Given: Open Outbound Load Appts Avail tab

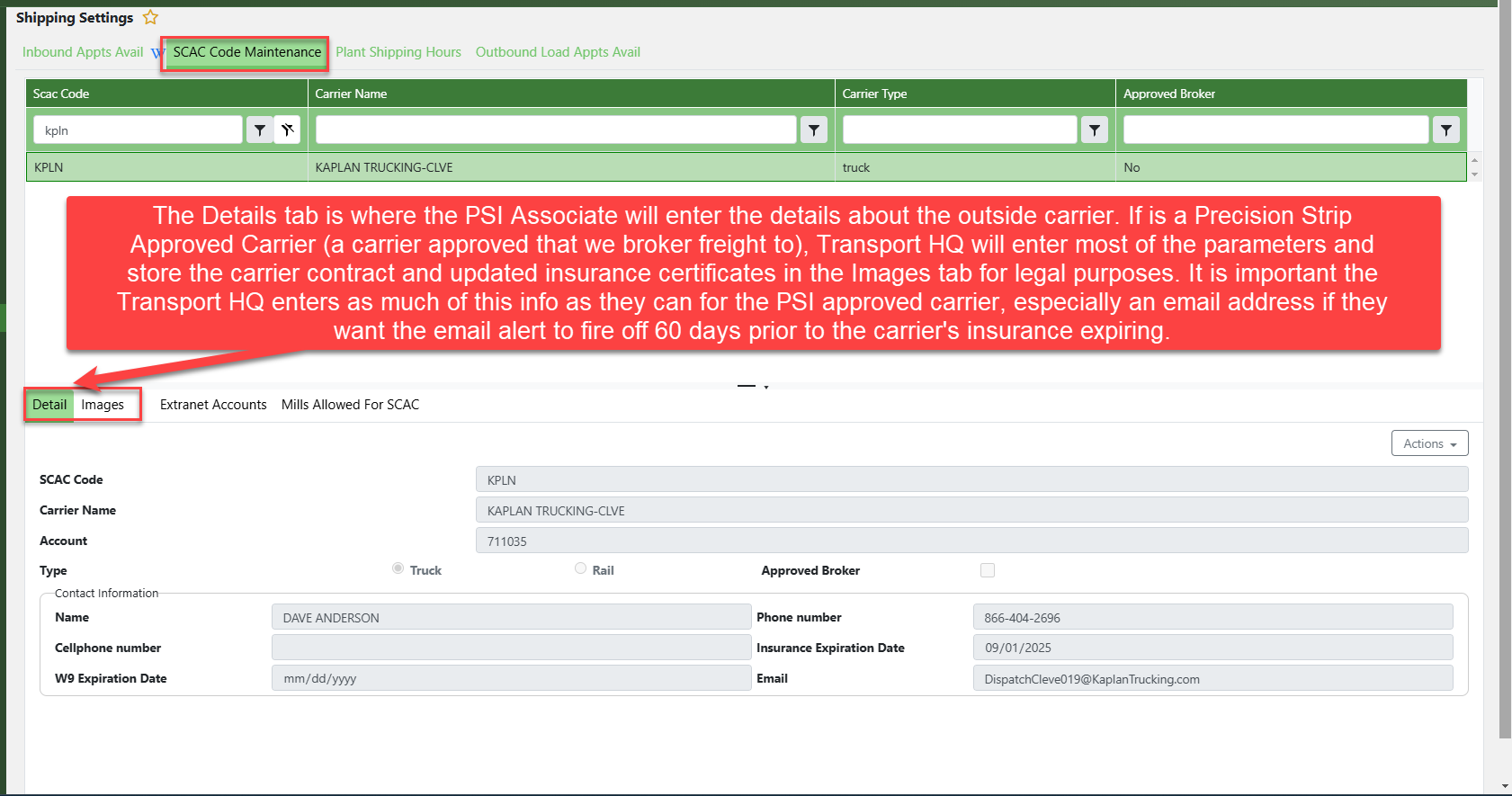Looking at the screenshot, I should (x=558, y=52).
